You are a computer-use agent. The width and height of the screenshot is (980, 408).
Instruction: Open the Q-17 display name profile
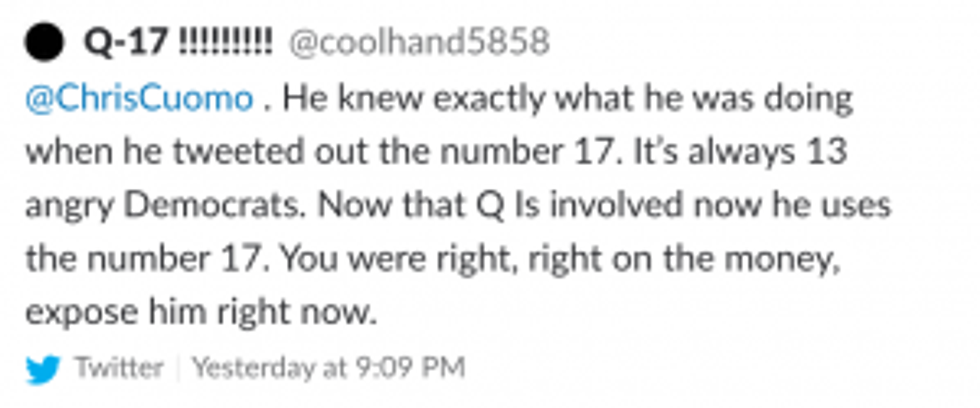tap(127, 43)
